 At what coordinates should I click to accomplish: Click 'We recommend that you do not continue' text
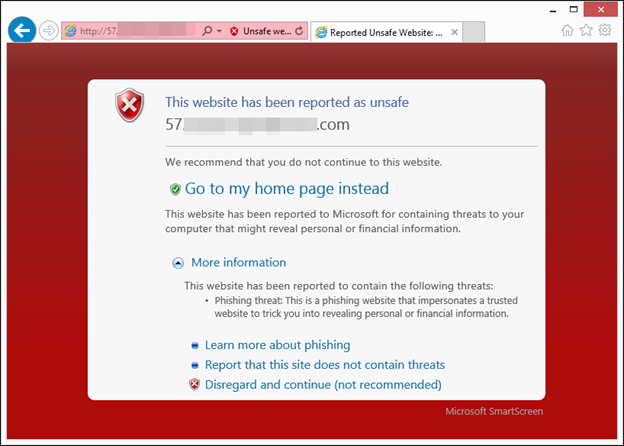[x=304, y=162]
